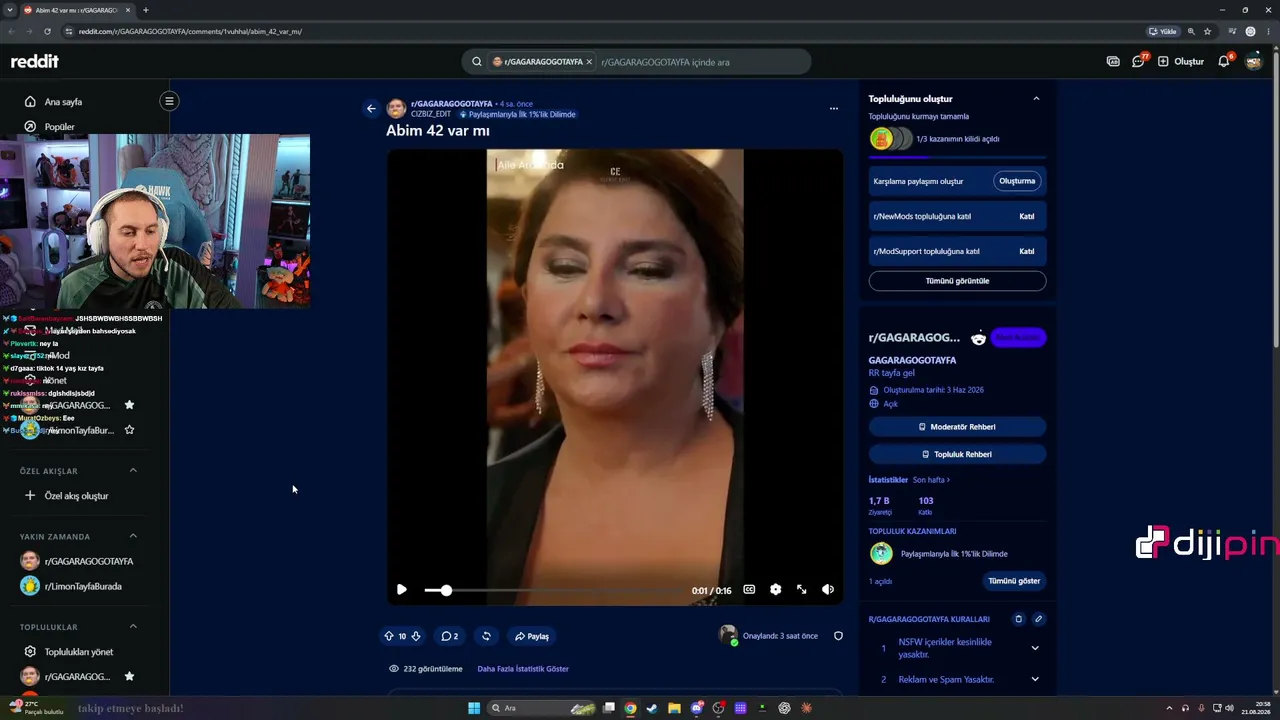Image resolution: width=1280 pixels, height=720 pixels.
Task: Click Özel akış oluştur
Action: click(76, 496)
